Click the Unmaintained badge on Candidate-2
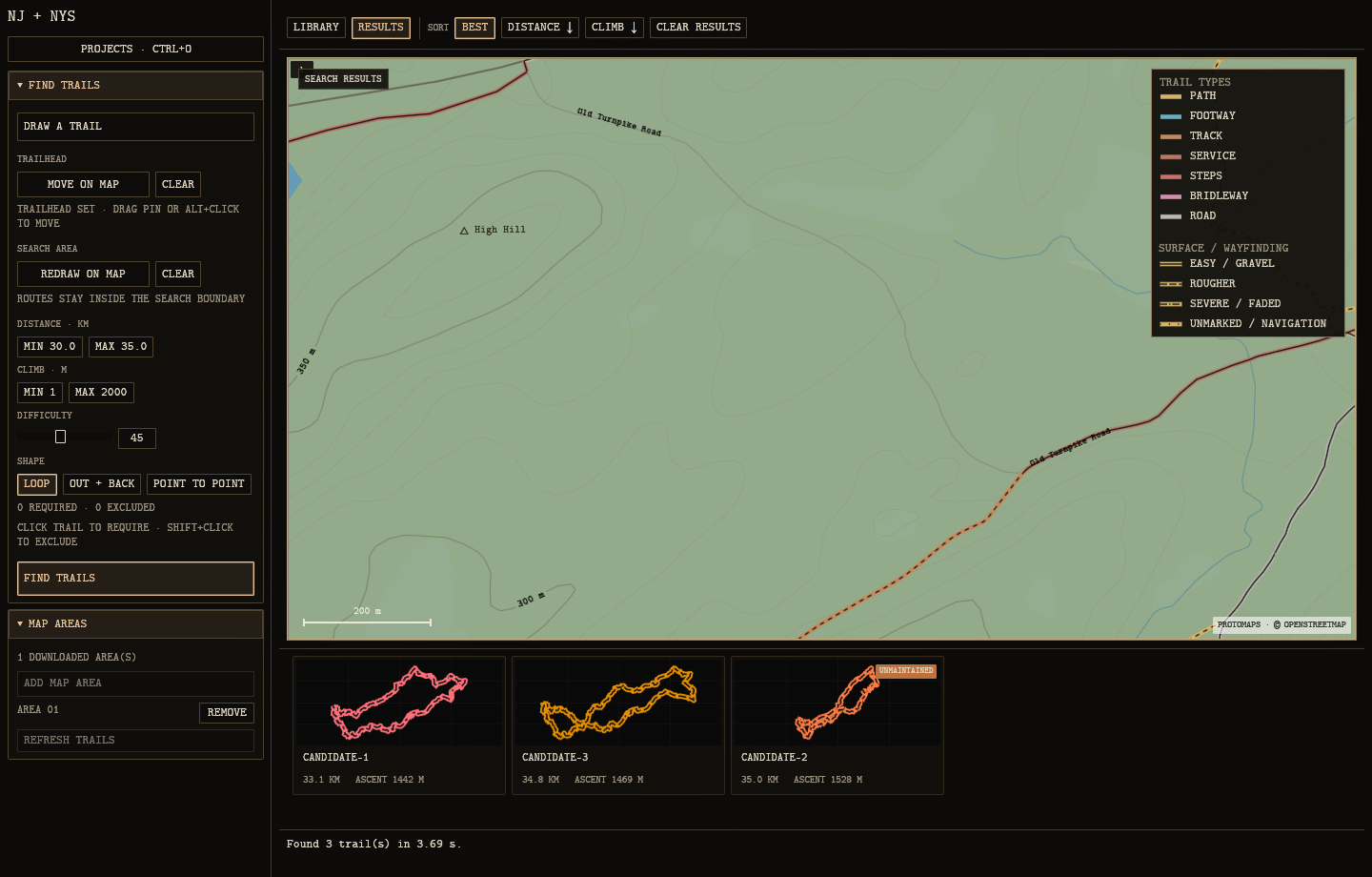Screen dimensions: 1372x877 [x=906, y=671]
